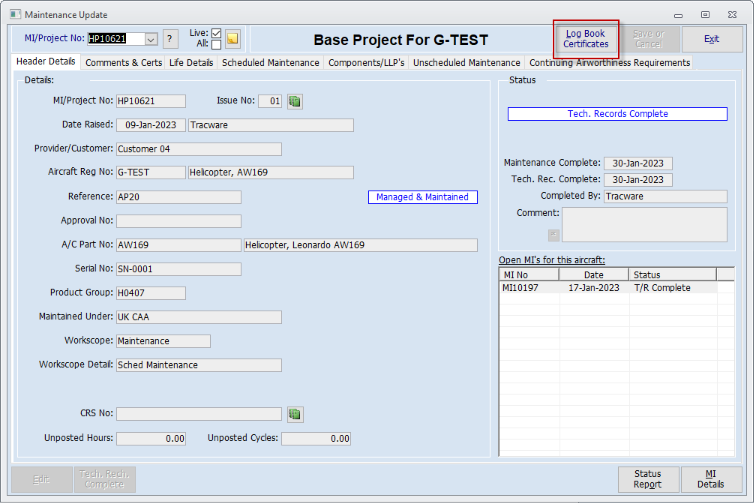Click the green icon beside CRS No
The image size is (754, 503).
click(295, 414)
